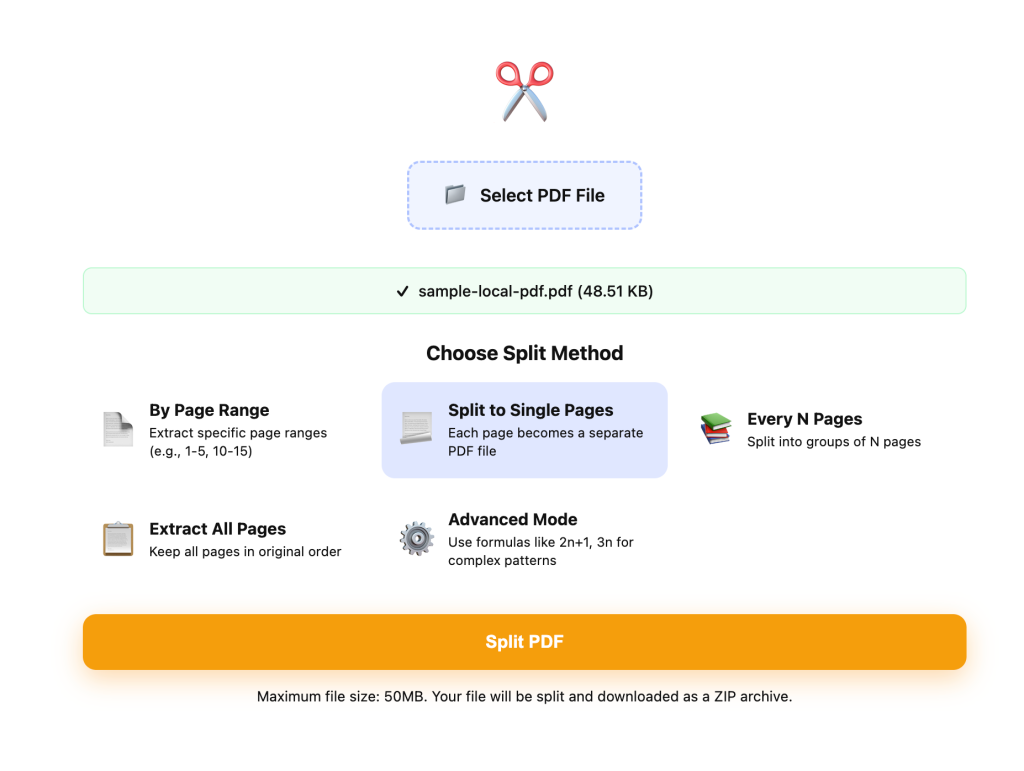This screenshot has width=1024, height=771.
Task: Click the page icon beside By Page Range
Action: (x=117, y=429)
